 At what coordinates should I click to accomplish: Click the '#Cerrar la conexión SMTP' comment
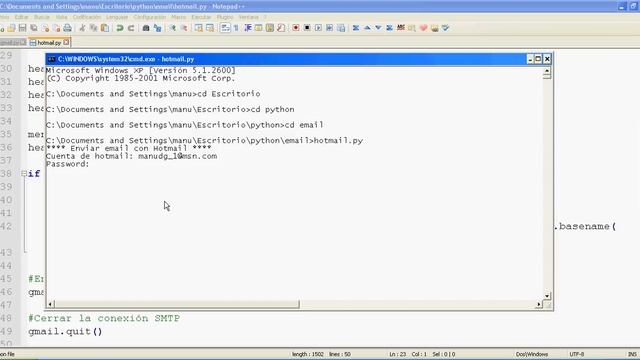[104, 318]
